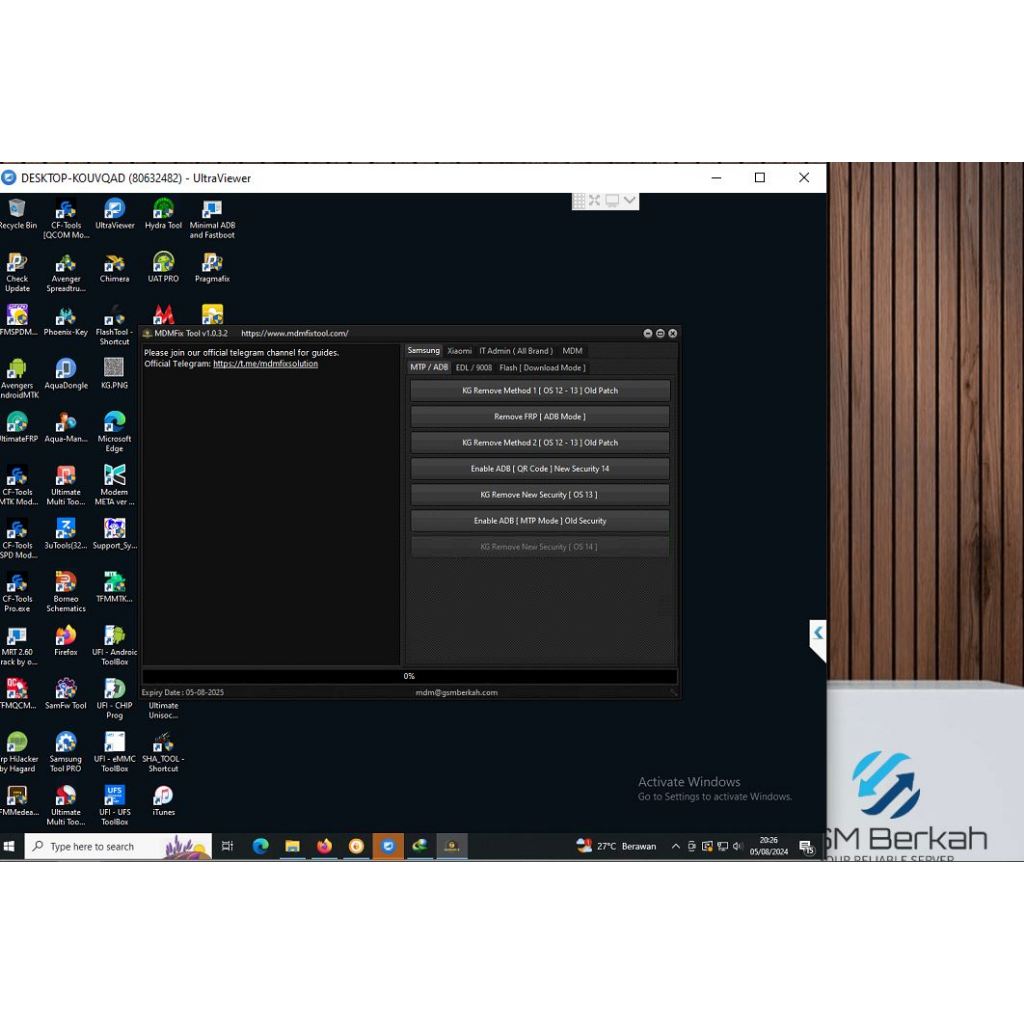Click Enable ADB [ MTP Mode ] Old Security
1024x1024 pixels.
(539, 521)
